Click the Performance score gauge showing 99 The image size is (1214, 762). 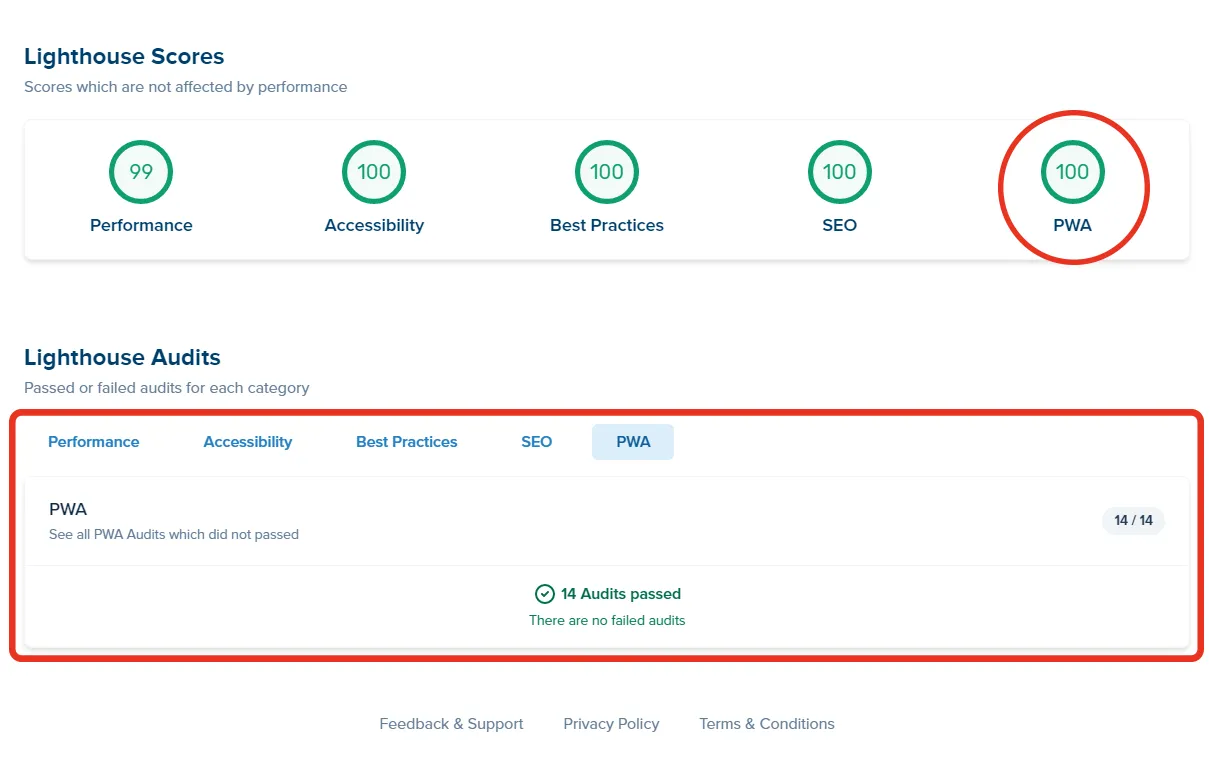[141, 172]
